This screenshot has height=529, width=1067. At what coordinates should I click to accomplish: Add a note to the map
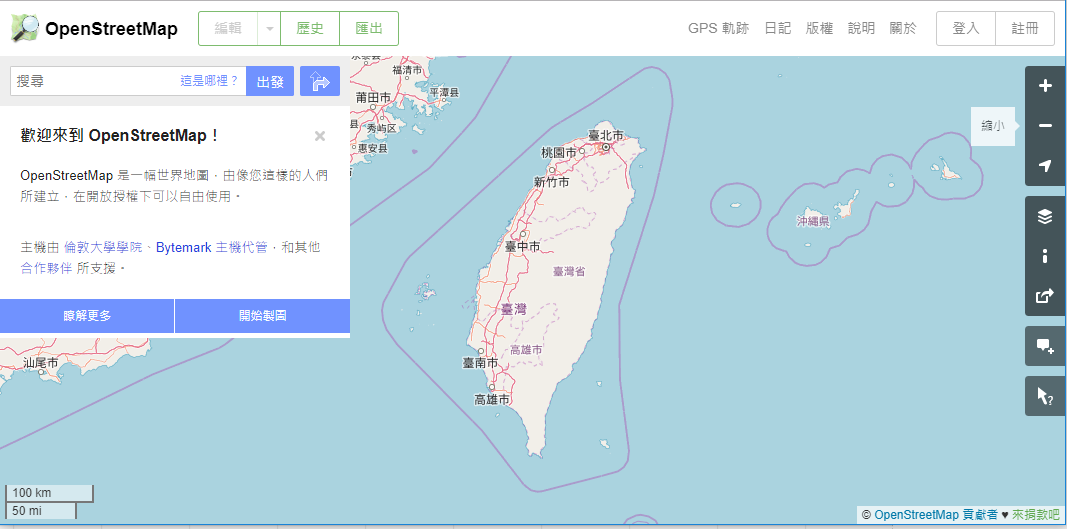coord(1045,346)
